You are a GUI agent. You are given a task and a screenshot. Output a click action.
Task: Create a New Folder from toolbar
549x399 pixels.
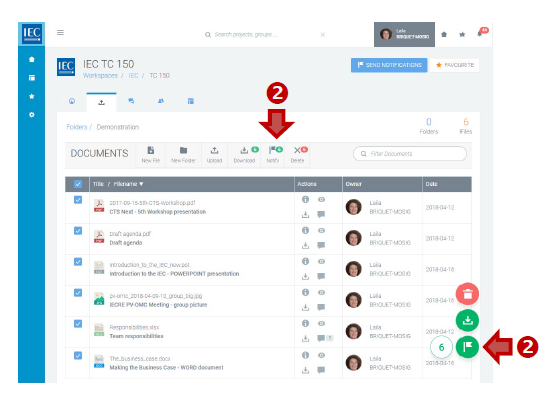tap(183, 154)
